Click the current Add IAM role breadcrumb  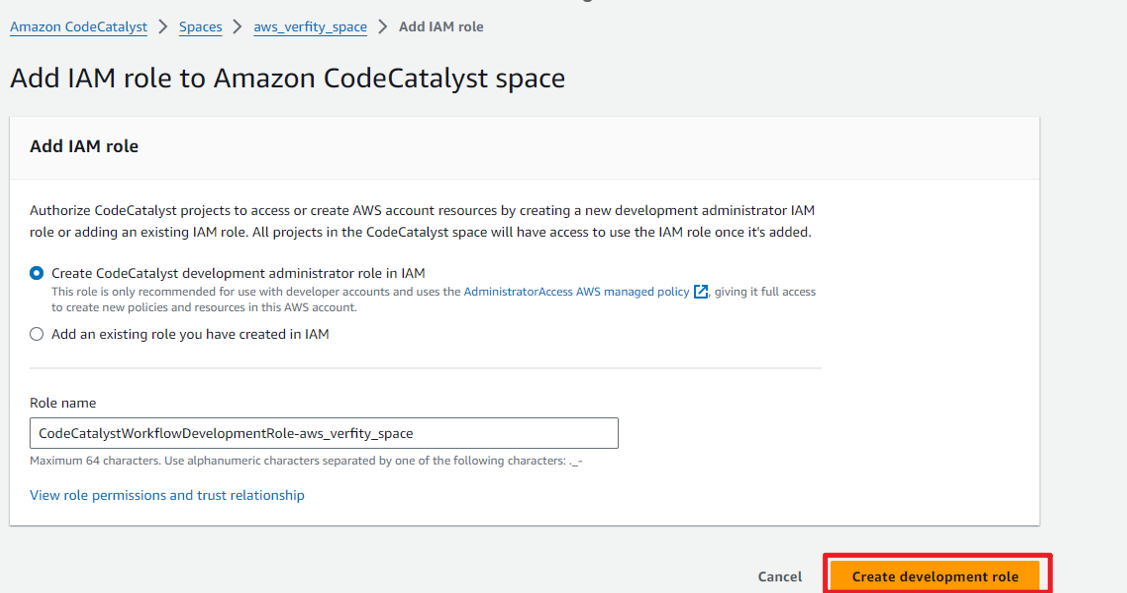coord(441,27)
